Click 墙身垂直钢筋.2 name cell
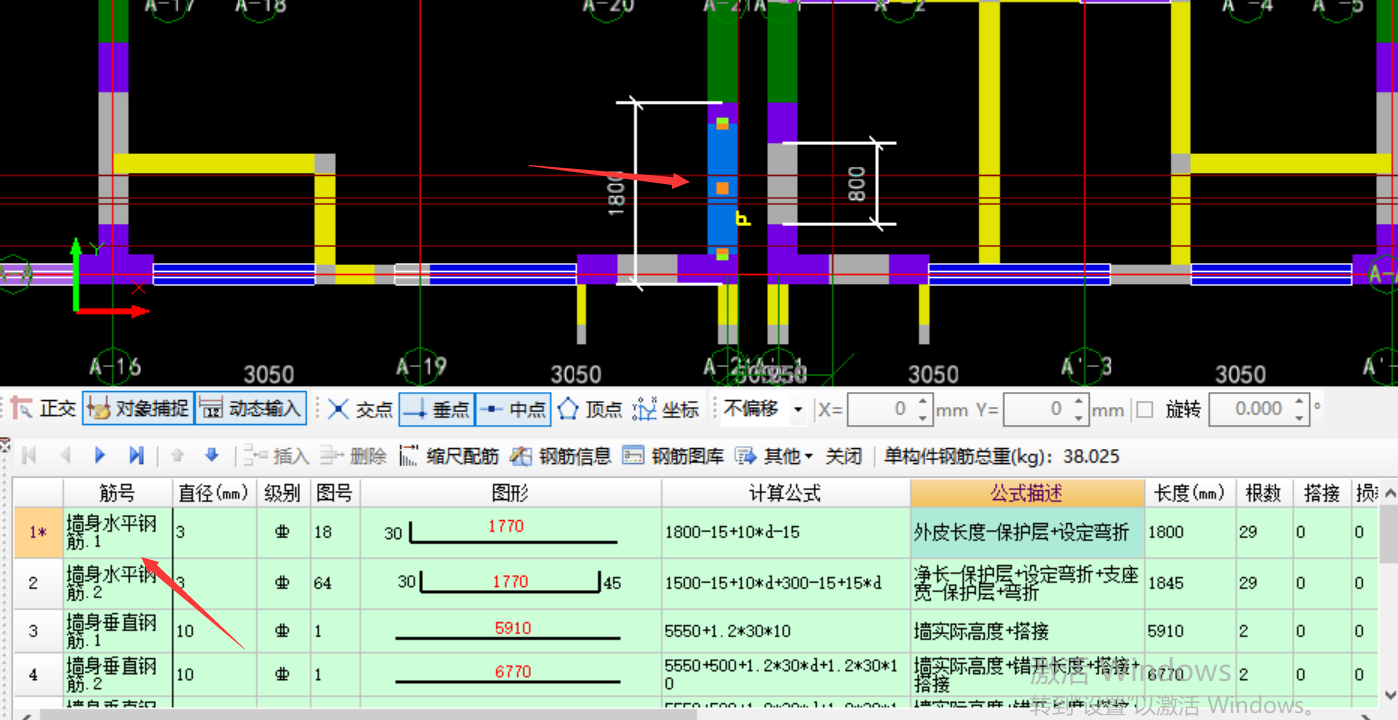This screenshot has height=720, width=1398. coord(118,674)
